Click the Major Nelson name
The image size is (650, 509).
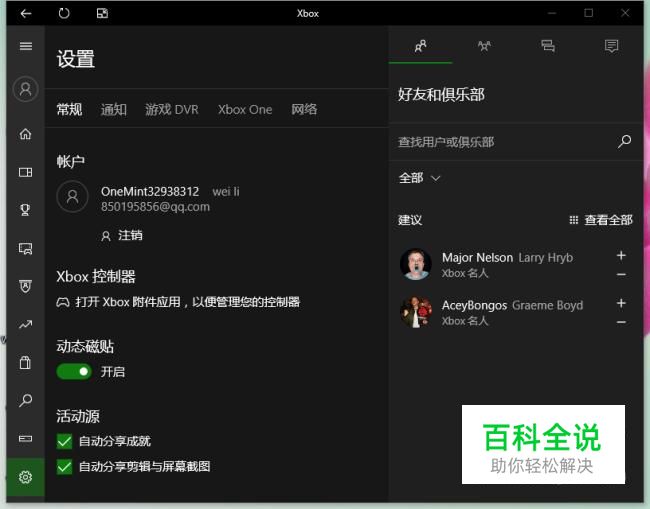coord(478,257)
